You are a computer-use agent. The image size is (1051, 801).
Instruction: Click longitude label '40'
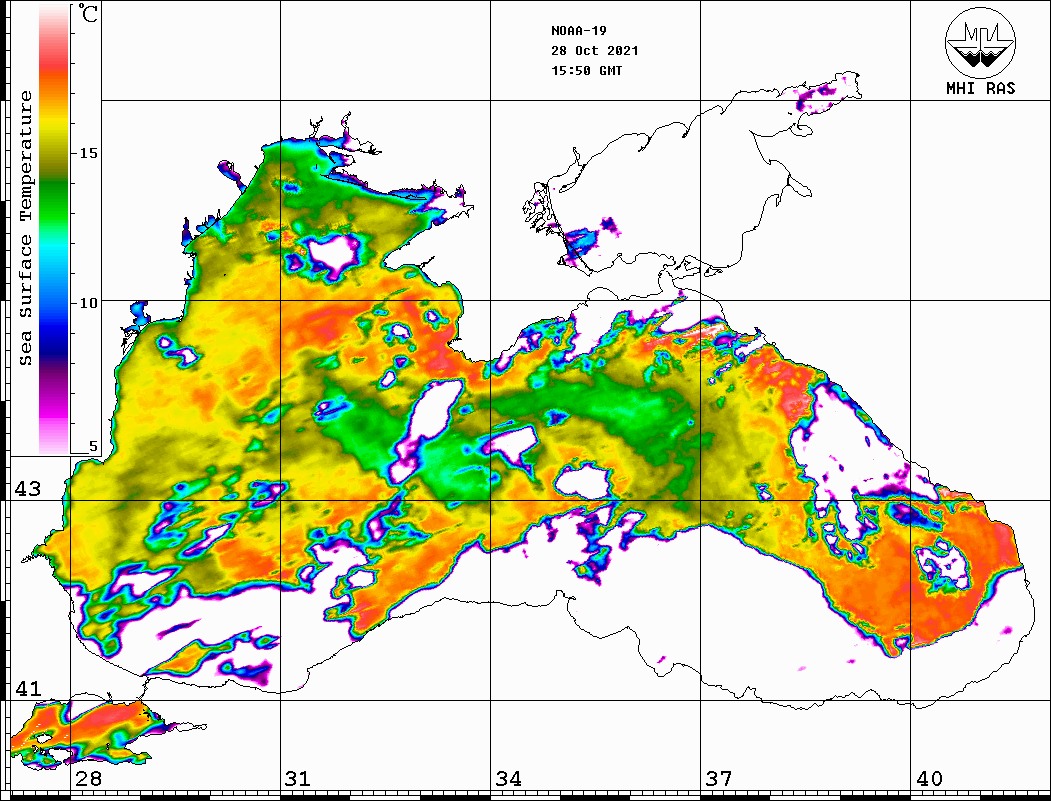click(928, 779)
